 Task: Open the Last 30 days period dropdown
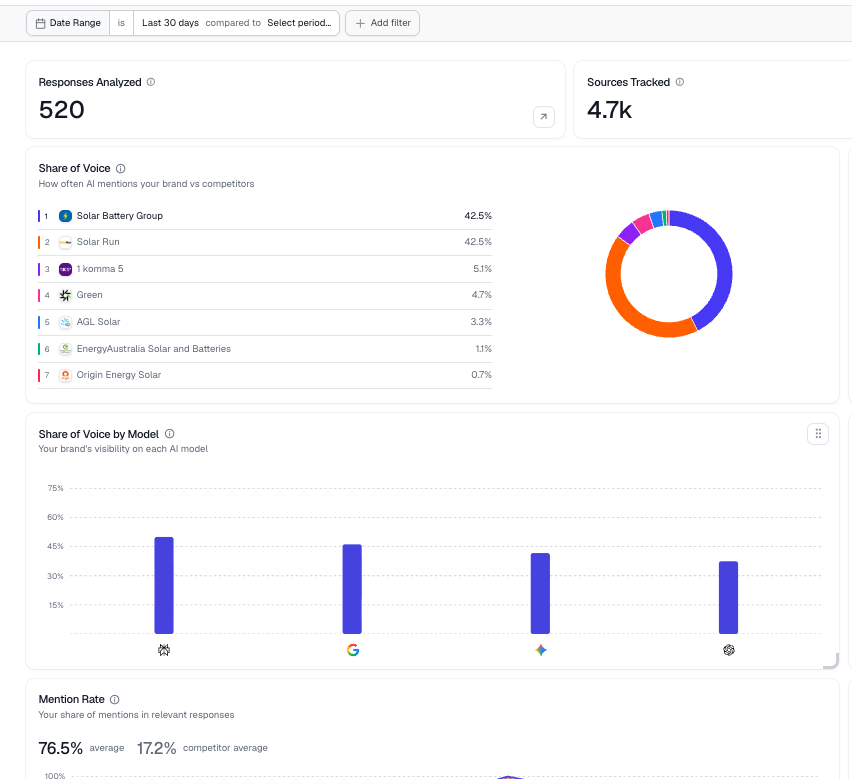click(x=170, y=23)
